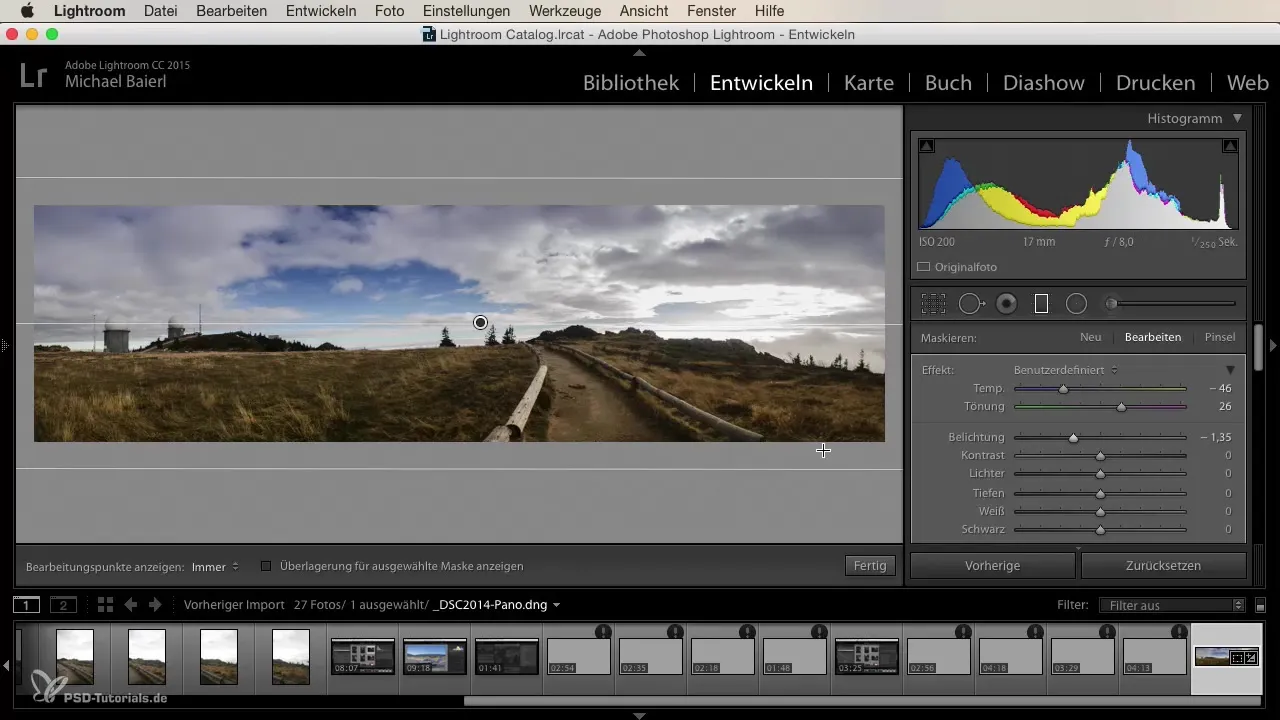Select the crop overlay tool icon
Image resolution: width=1280 pixels, height=720 pixels.
[x=933, y=303]
